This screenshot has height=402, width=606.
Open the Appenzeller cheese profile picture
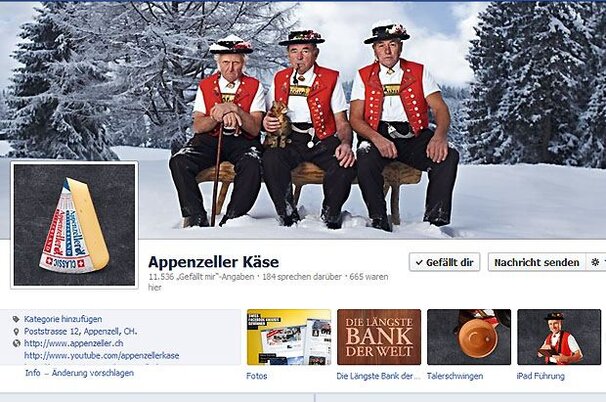pos(74,225)
